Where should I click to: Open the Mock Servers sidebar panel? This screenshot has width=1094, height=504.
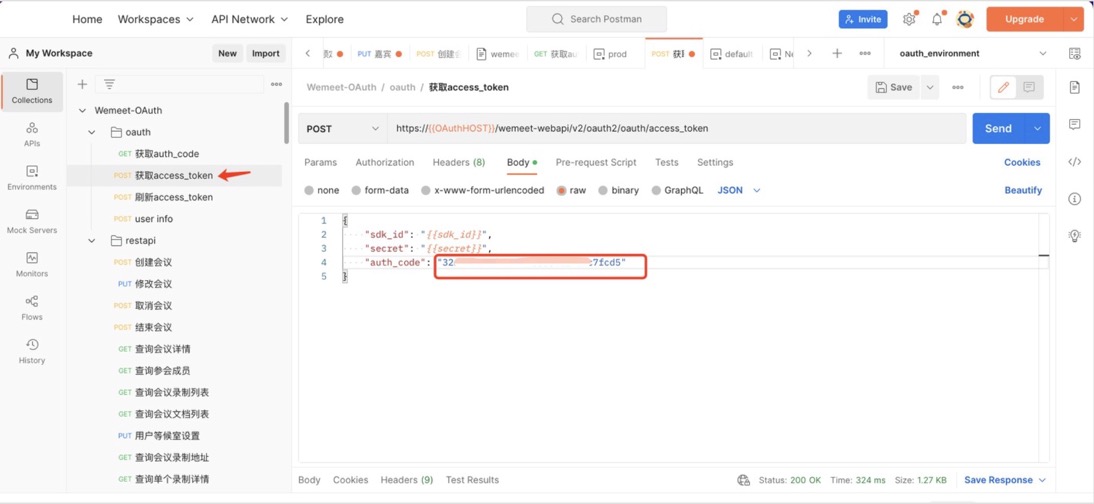[32, 221]
